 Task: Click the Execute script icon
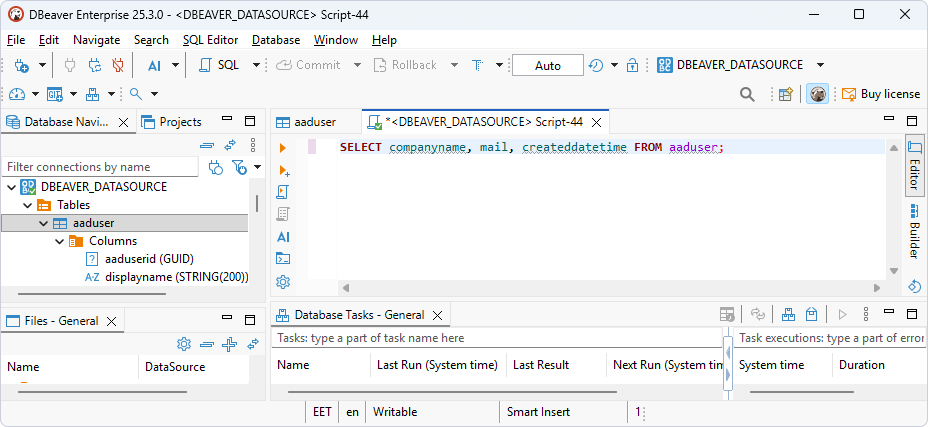click(x=283, y=192)
